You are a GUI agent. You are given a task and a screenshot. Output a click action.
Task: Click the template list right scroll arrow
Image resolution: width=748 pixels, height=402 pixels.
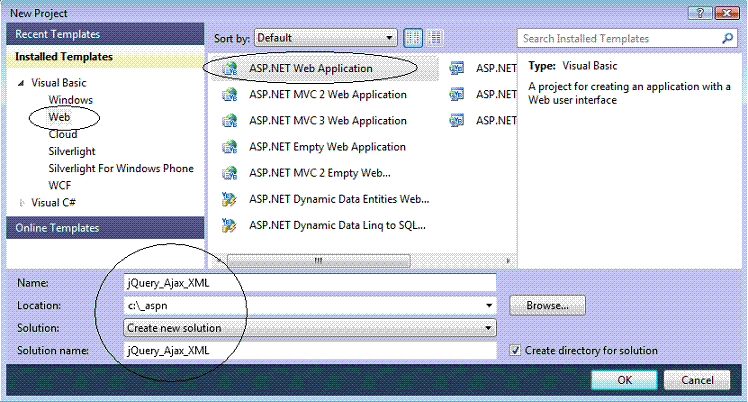click(x=508, y=261)
